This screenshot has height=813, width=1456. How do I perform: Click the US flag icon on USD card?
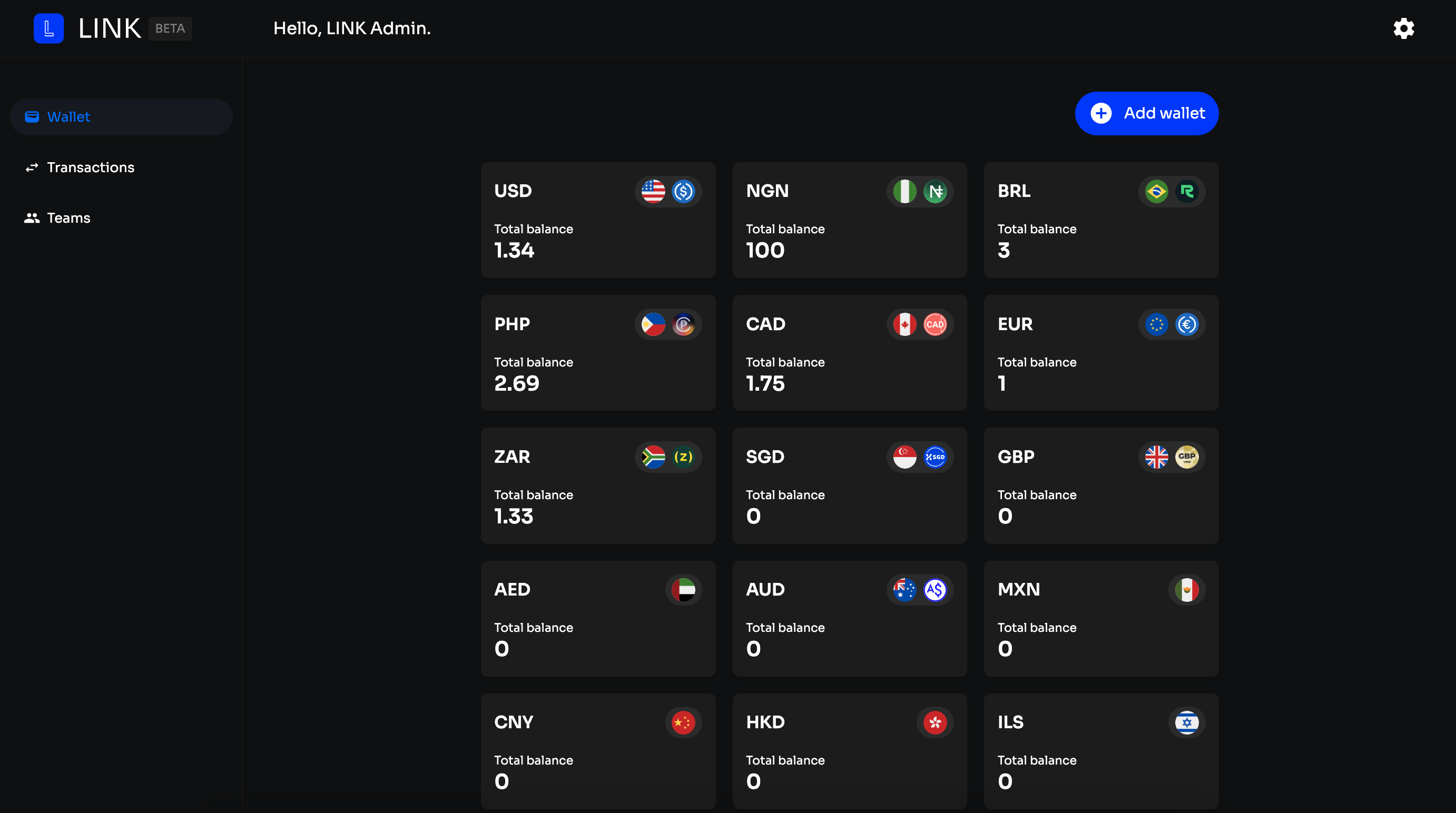tap(653, 192)
